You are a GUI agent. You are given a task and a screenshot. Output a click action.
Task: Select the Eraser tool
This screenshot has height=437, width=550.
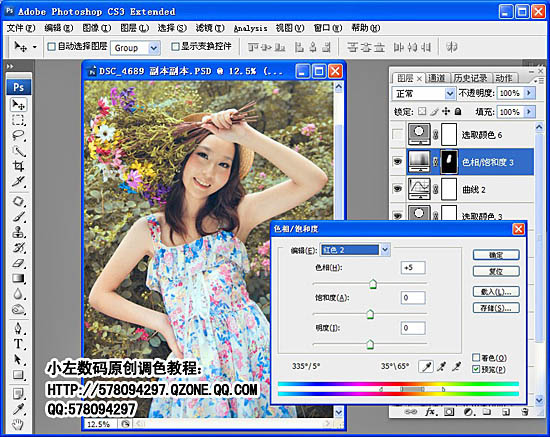pos(18,263)
